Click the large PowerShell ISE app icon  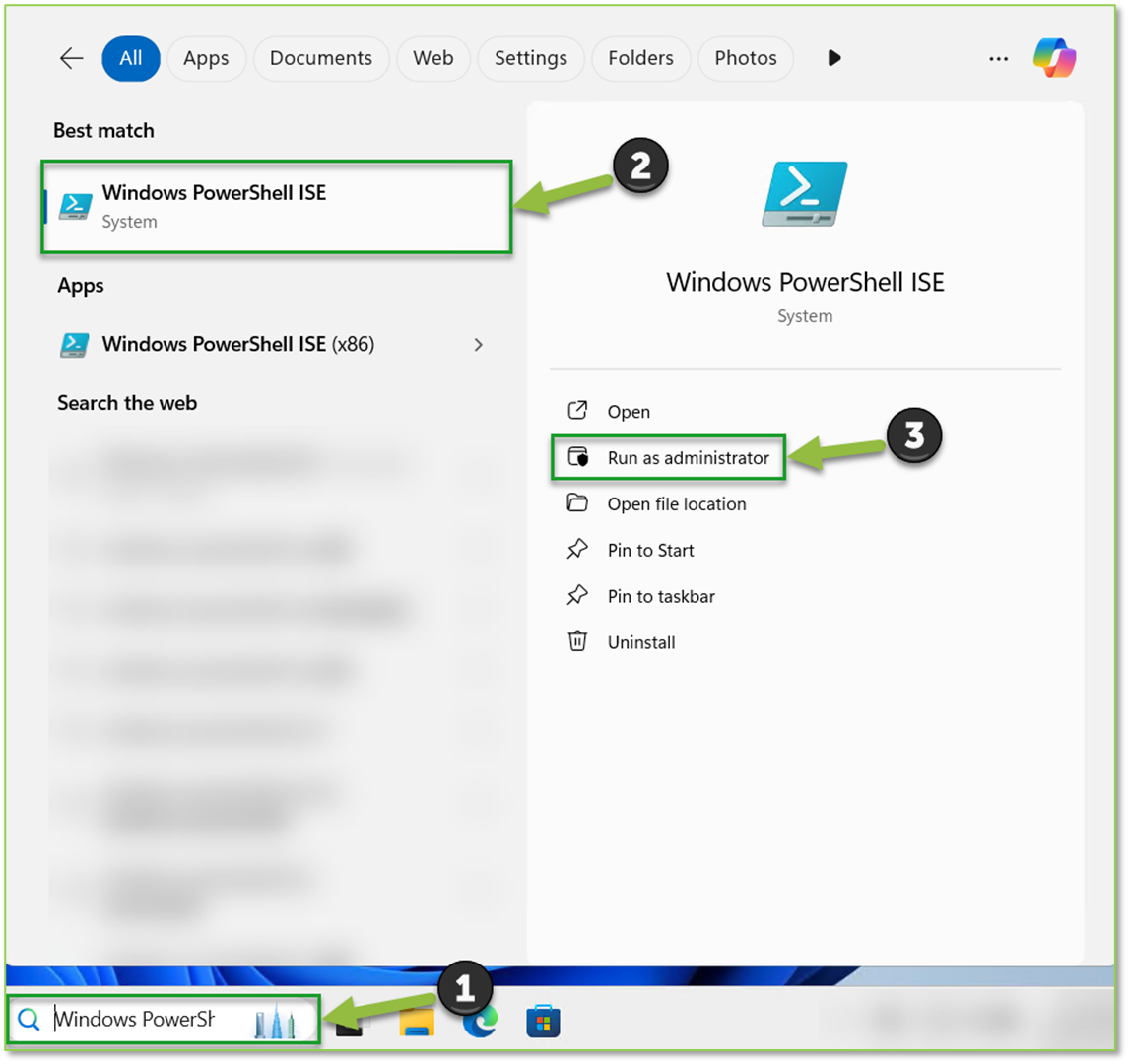[x=805, y=194]
